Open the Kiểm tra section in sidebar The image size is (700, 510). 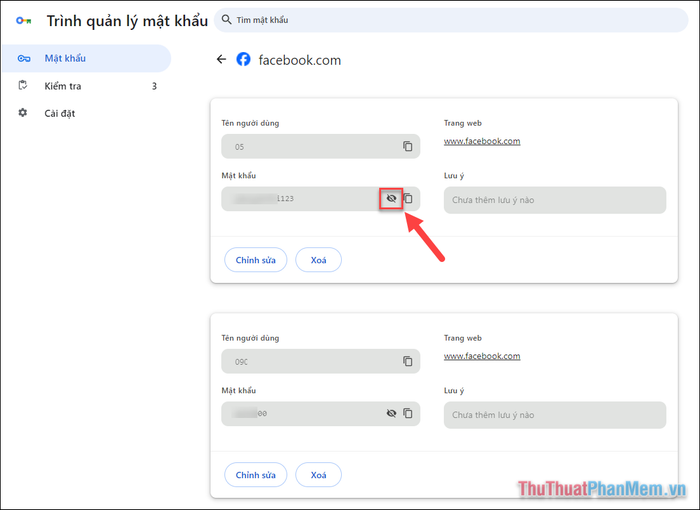point(63,86)
